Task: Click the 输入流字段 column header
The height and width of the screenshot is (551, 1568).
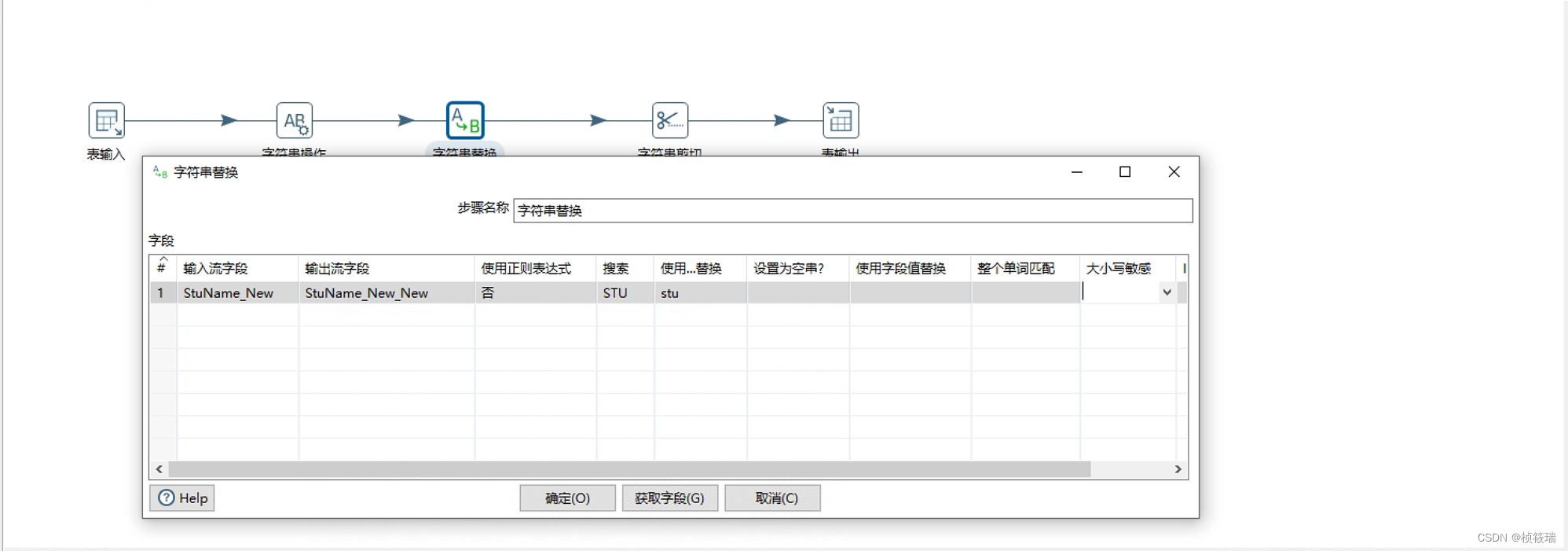Action: pos(237,268)
